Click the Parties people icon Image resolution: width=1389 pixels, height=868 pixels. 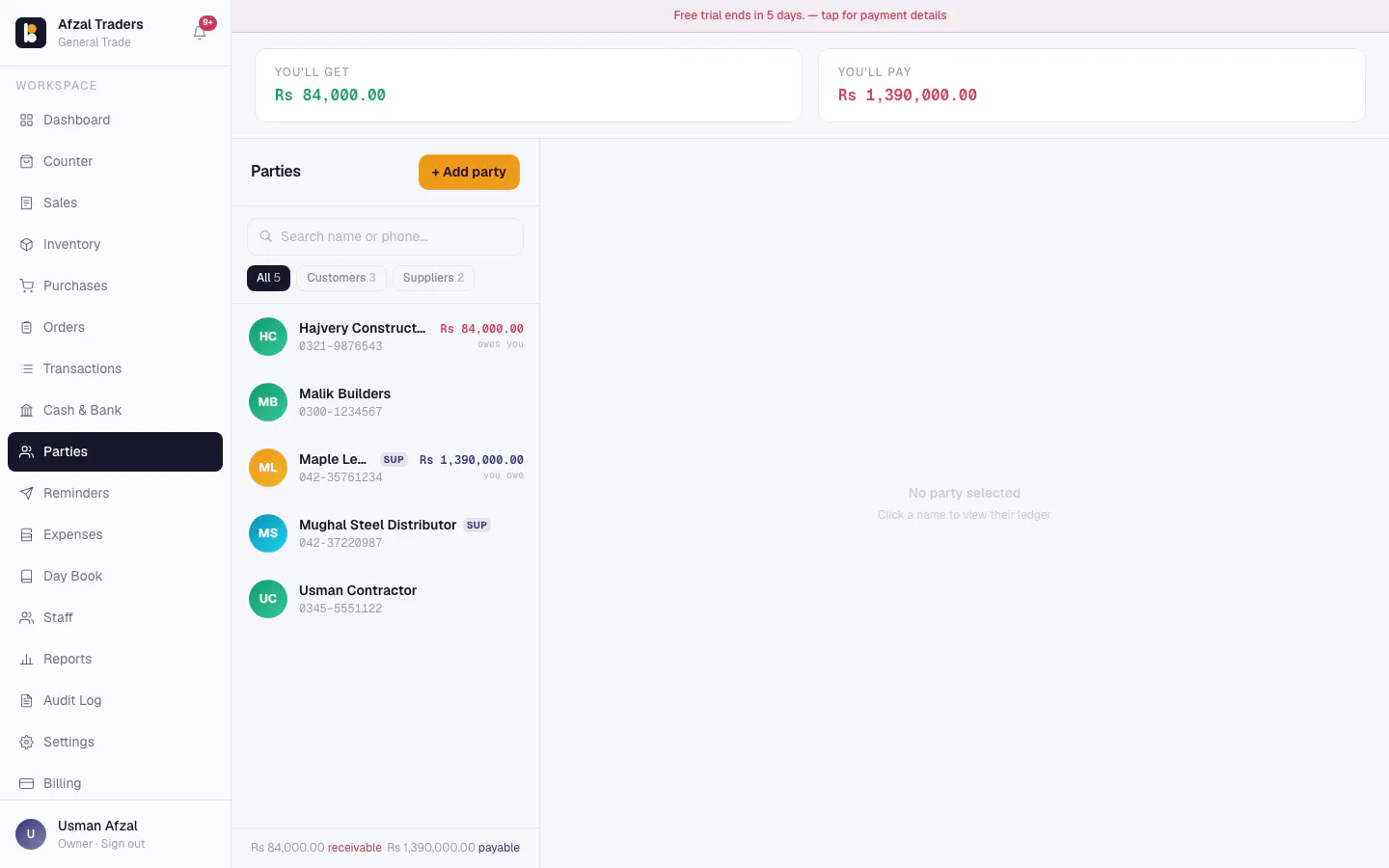tap(27, 452)
